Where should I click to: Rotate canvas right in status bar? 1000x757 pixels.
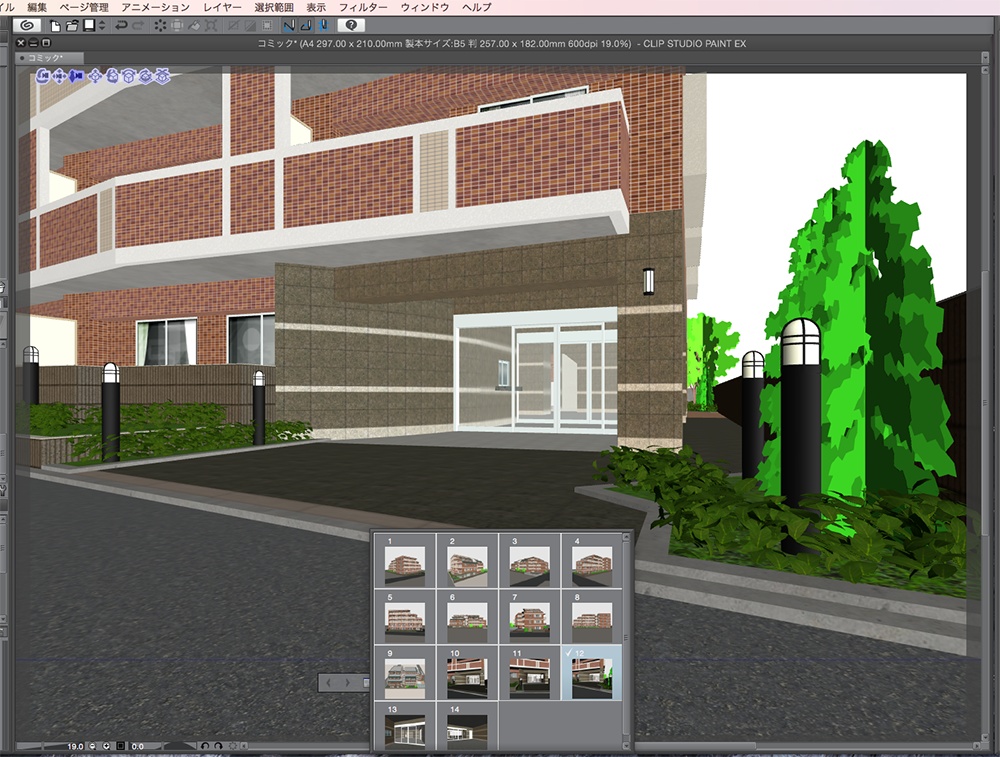point(218,746)
